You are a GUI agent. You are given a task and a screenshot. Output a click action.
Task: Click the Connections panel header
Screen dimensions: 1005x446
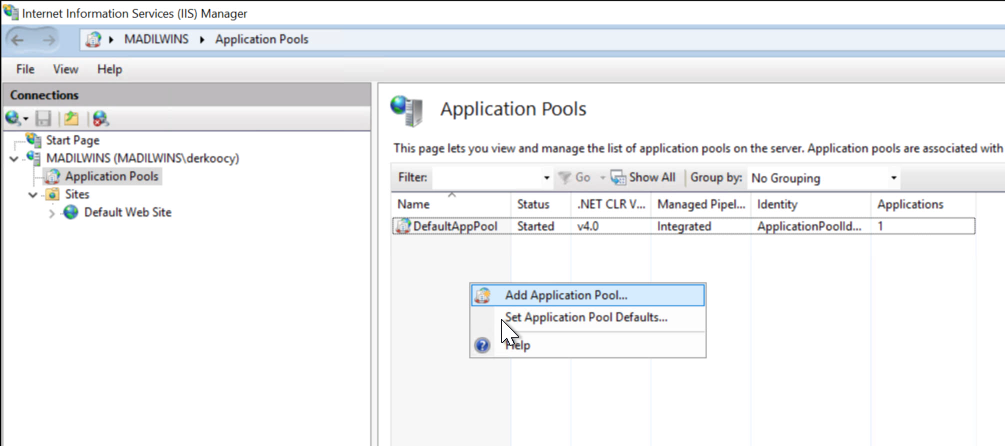click(x=187, y=95)
